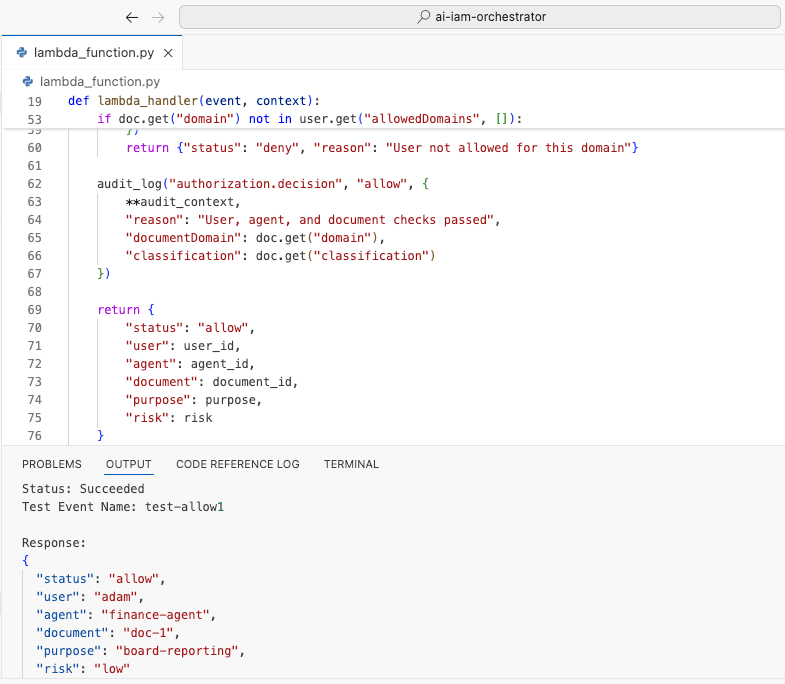The width and height of the screenshot is (785, 684).
Task: Click lambda_function.py in the breadcrumb
Action: coord(100,81)
